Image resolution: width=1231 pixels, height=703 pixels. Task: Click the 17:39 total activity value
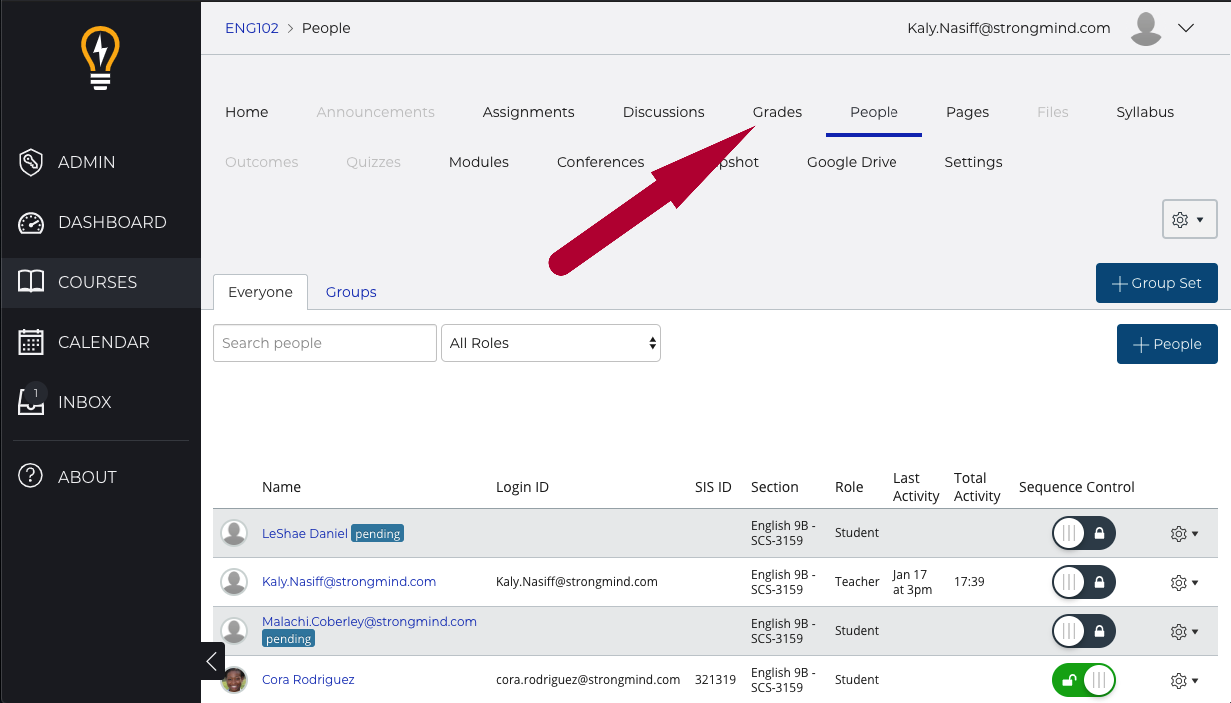coord(970,582)
